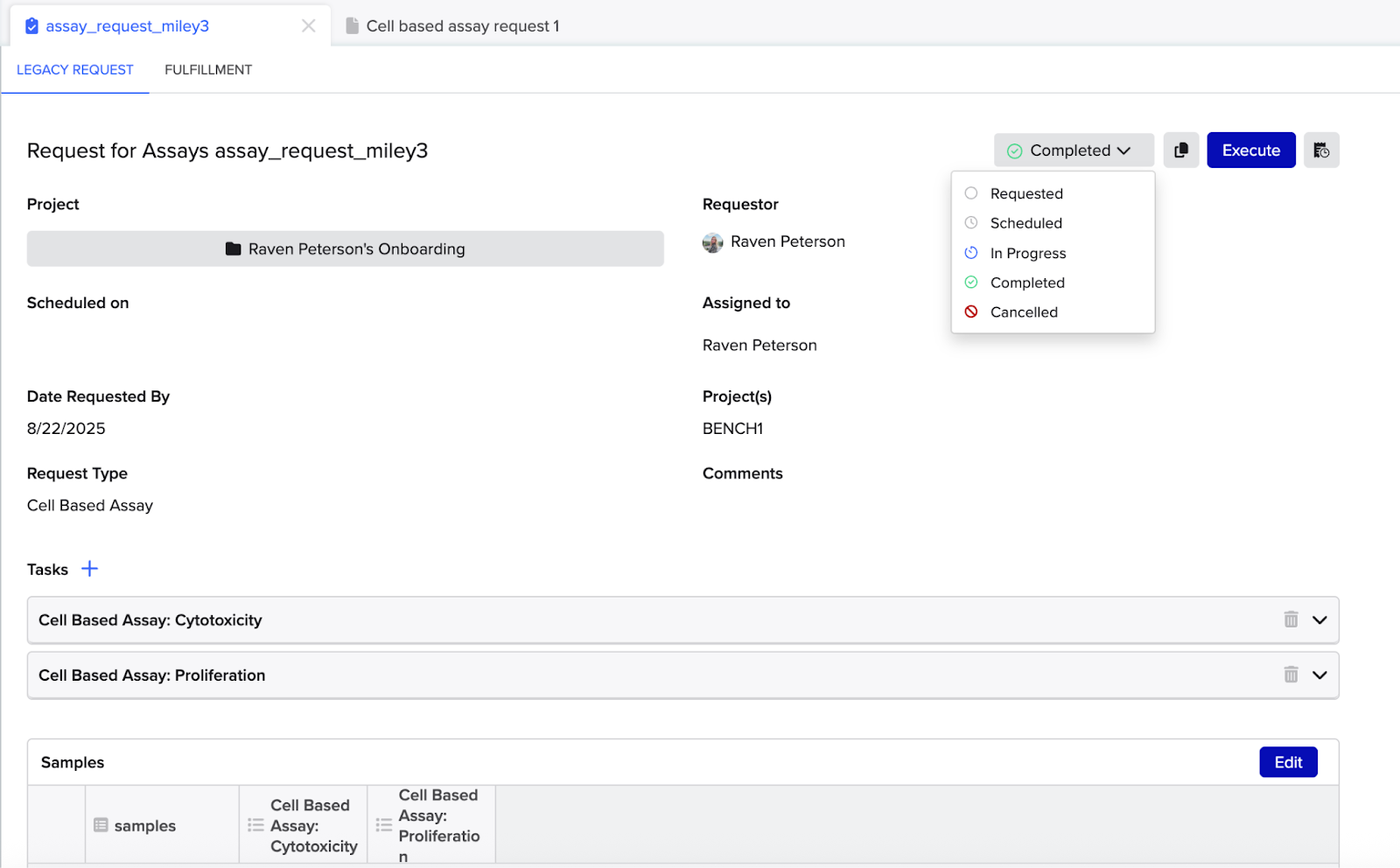Expand the Cell Based Assay: Cytotoxicity task
The width and height of the screenshot is (1400, 868).
(x=1319, y=619)
